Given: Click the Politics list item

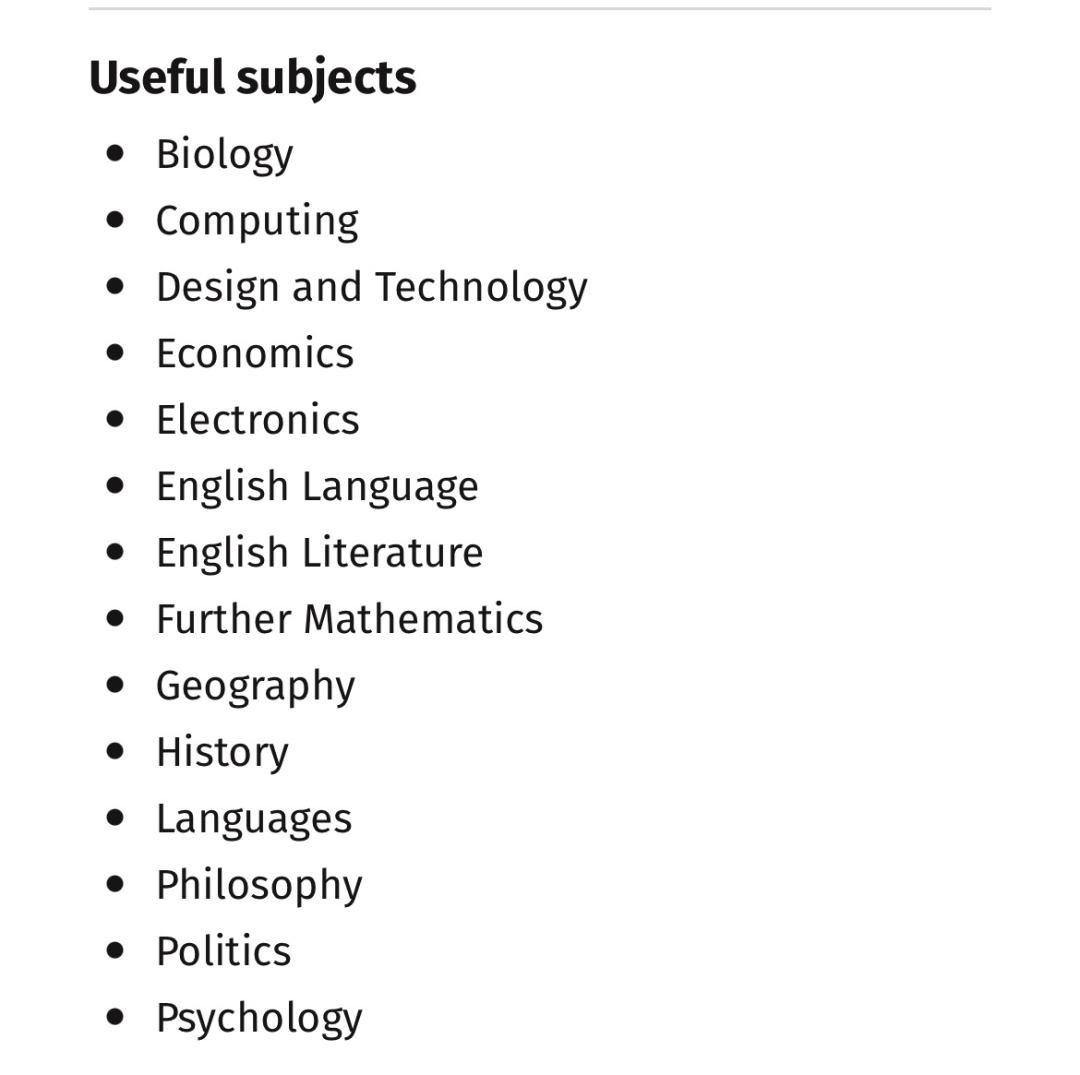Looking at the screenshot, I should tap(224, 951).
